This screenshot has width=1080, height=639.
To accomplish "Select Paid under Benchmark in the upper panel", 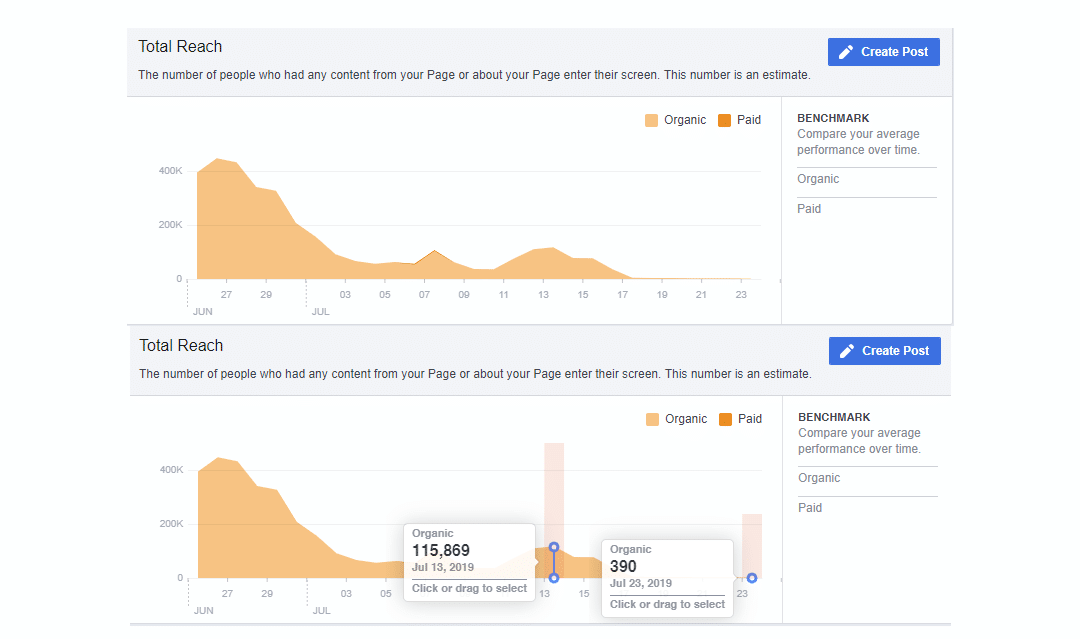I will (x=809, y=209).
